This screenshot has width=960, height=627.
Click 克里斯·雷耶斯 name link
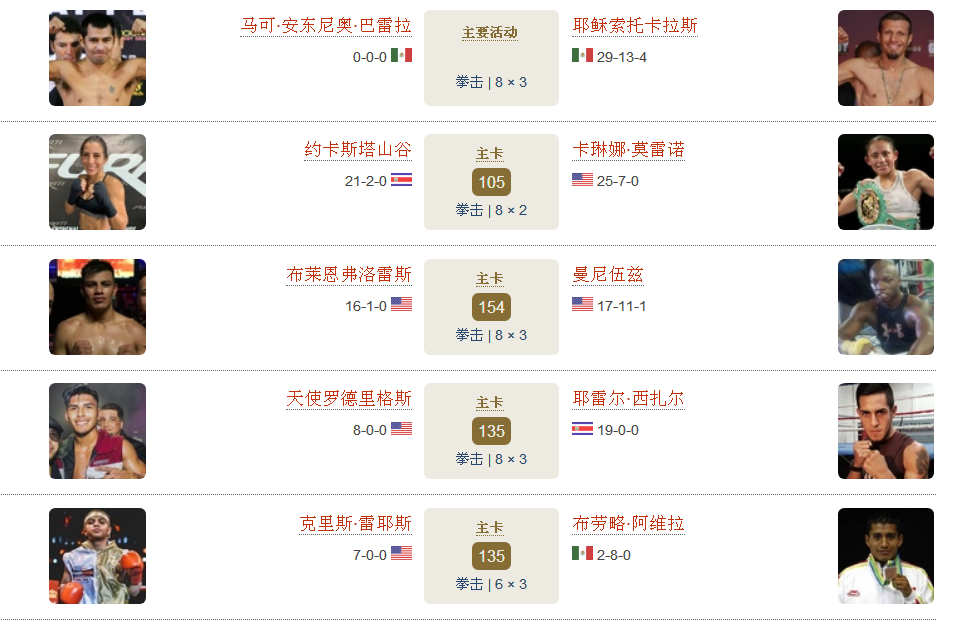pos(356,524)
